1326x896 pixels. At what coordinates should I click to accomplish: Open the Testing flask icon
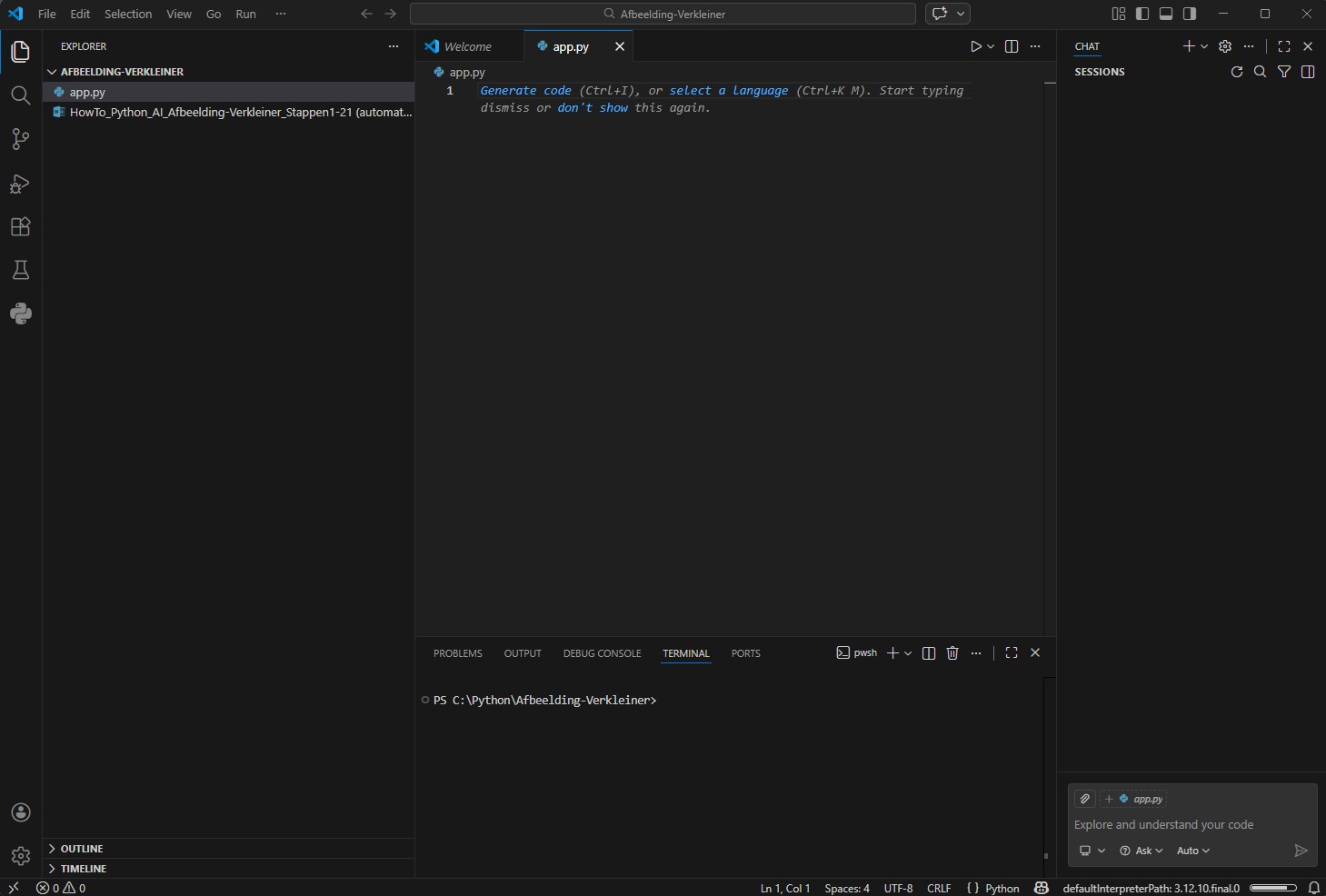point(20,270)
